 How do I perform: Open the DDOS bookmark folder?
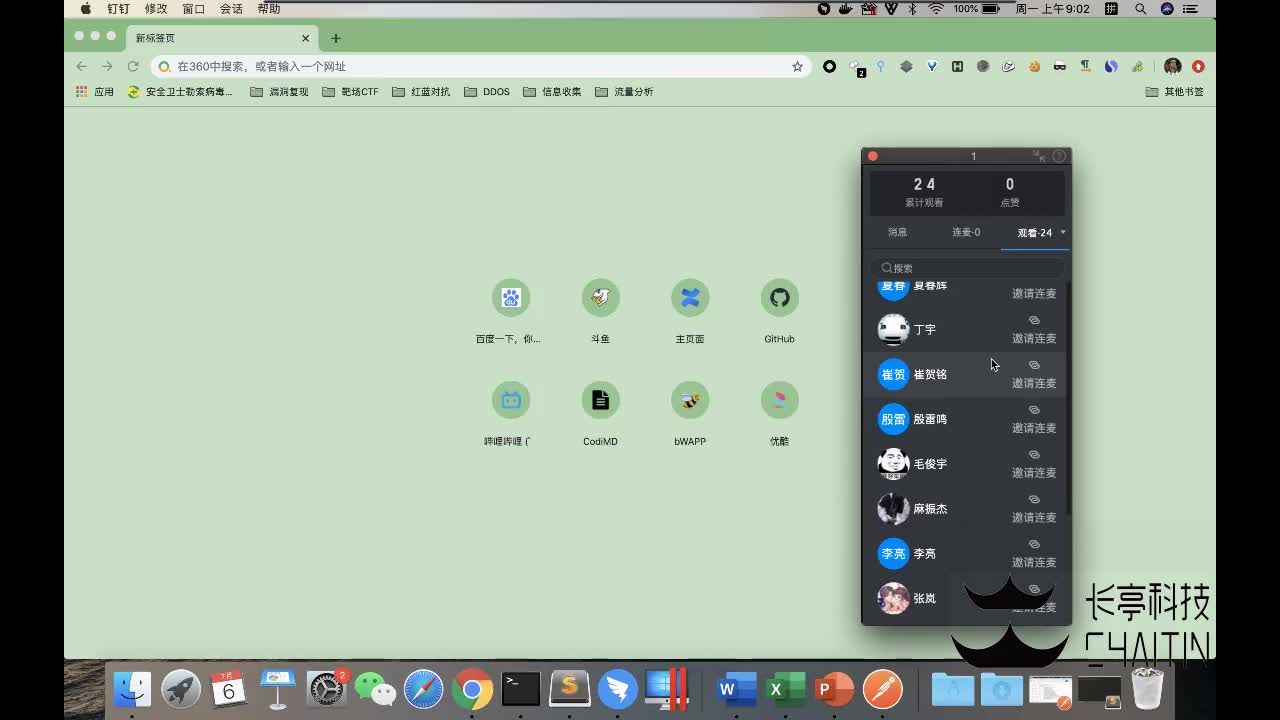coord(487,91)
